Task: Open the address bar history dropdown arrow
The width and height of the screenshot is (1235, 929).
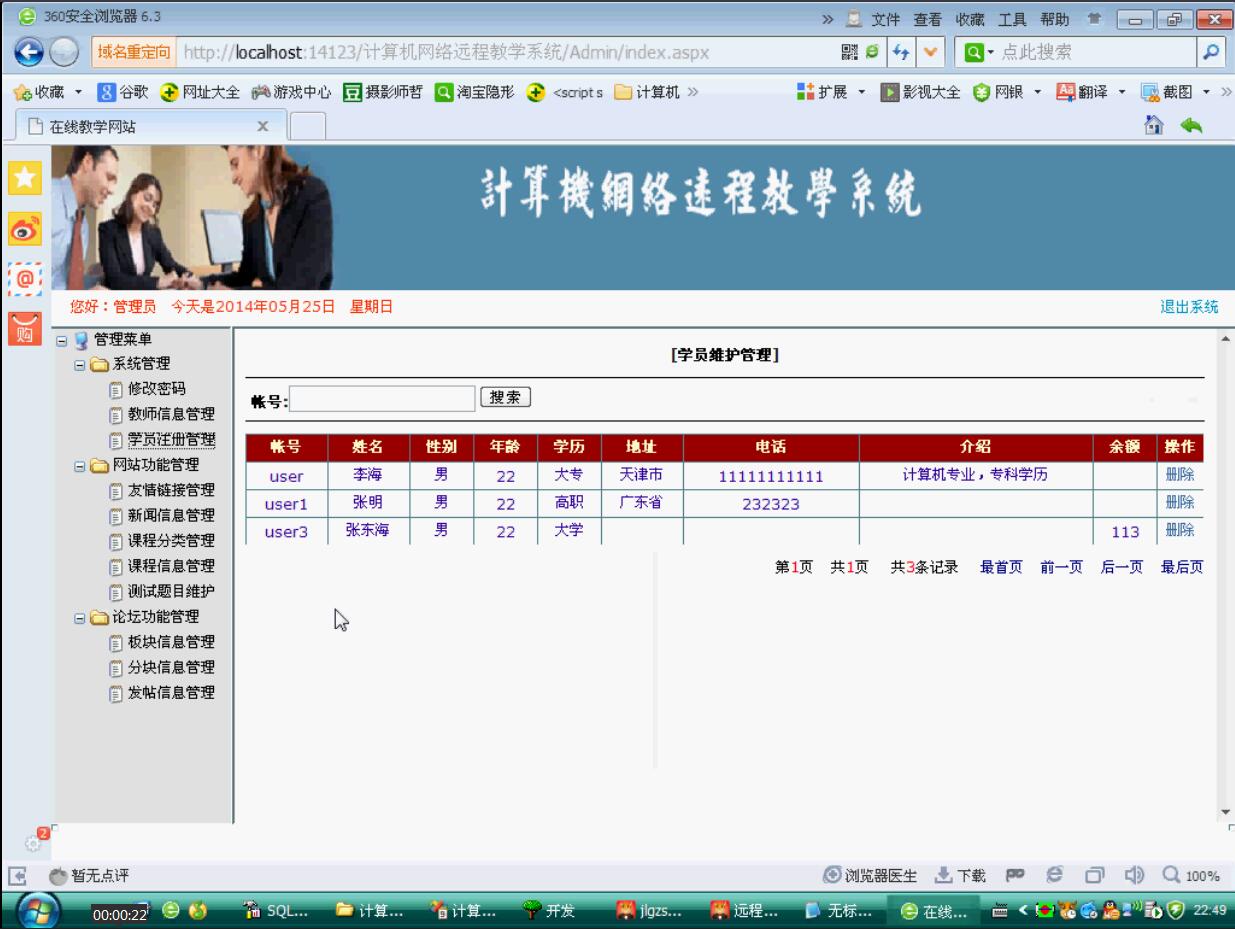Action: [931, 52]
